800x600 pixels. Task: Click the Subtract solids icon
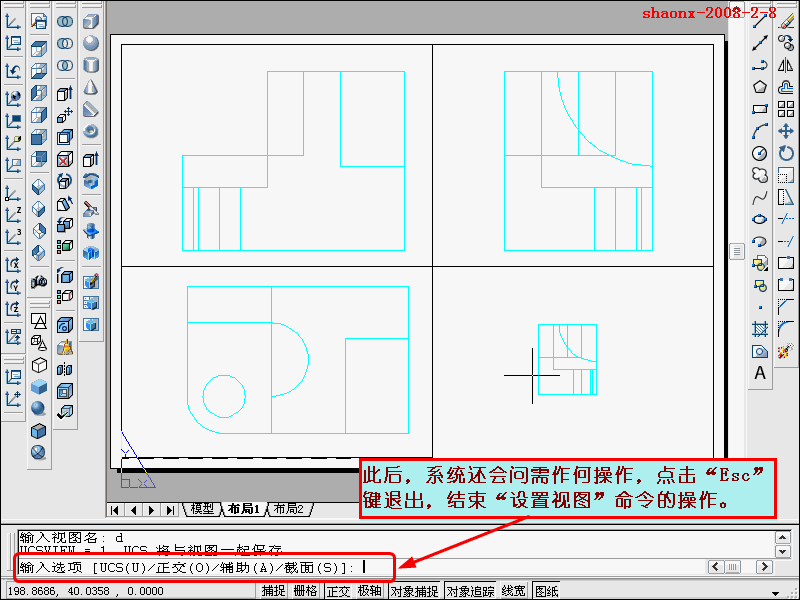(65, 43)
